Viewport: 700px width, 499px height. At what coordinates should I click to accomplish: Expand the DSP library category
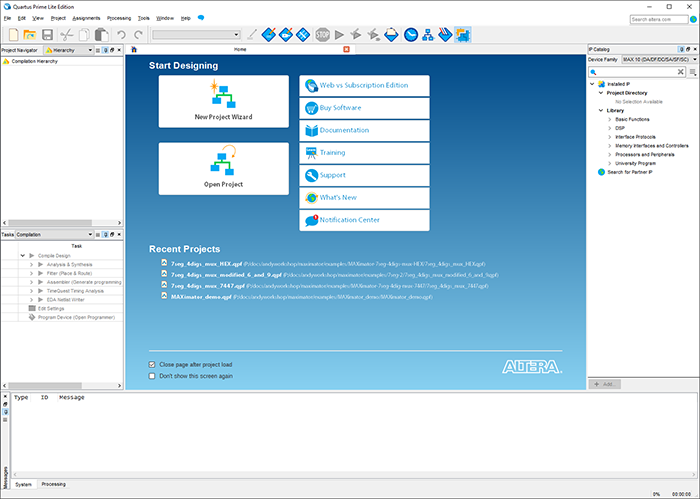click(x=610, y=128)
